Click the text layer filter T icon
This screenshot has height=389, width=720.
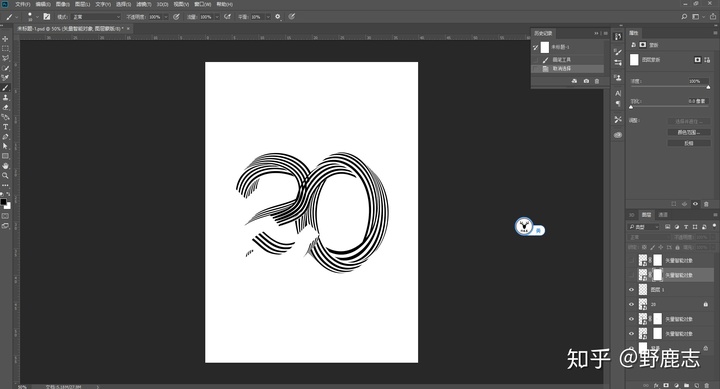[x=686, y=227]
